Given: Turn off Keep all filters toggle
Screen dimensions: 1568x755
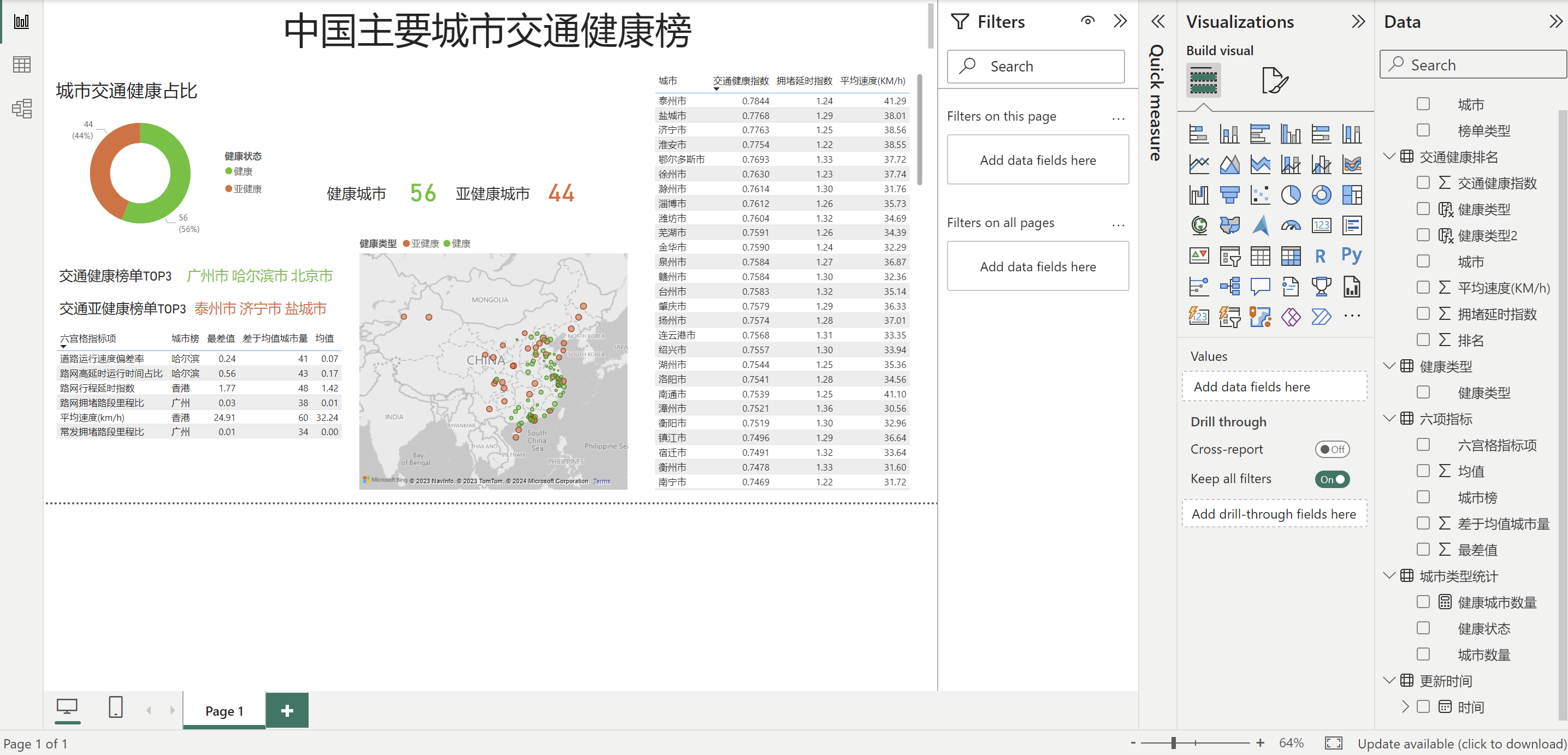Looking at the screenshot, I should (1332, 479).
